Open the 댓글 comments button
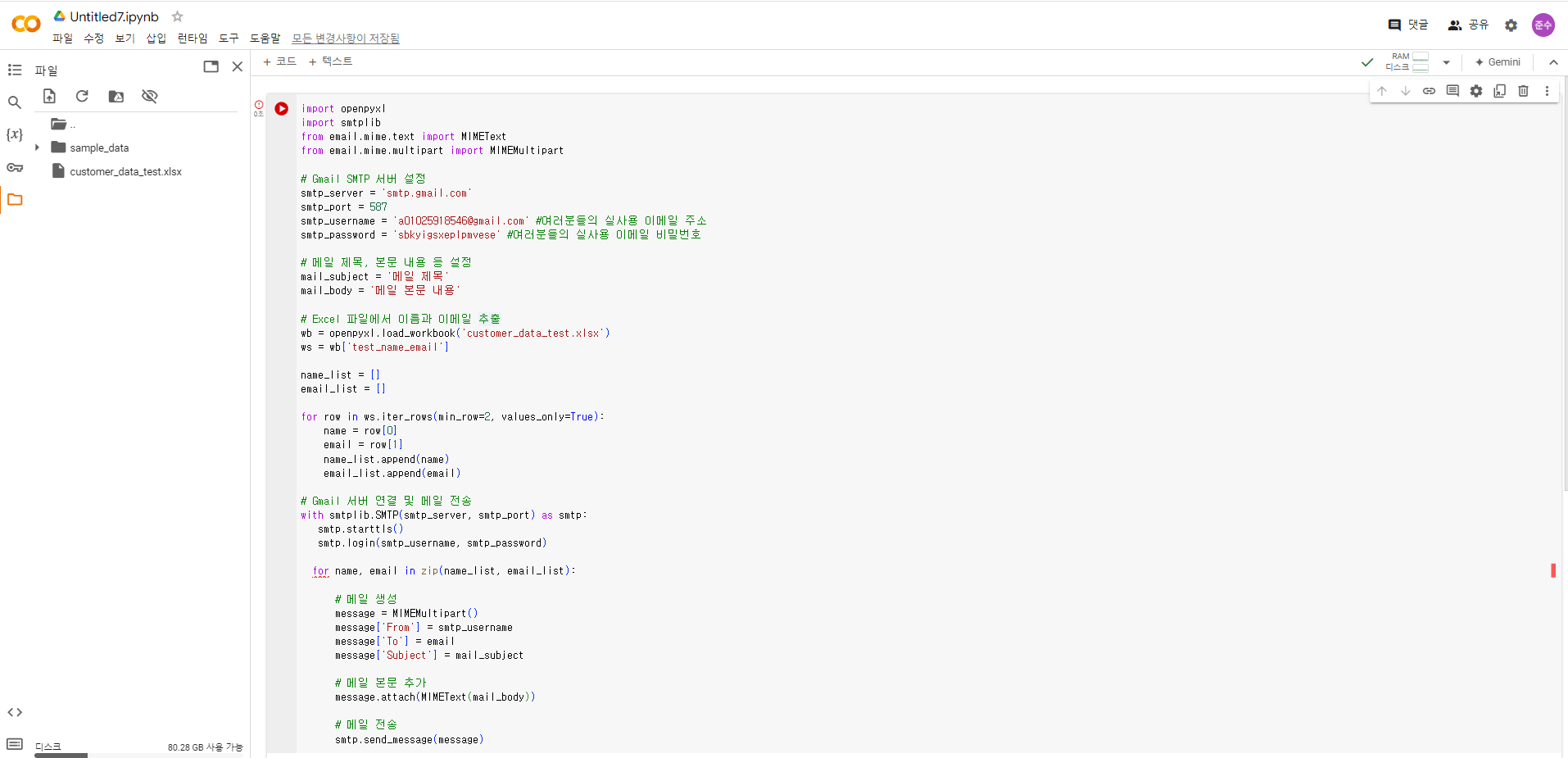This screenshot has height=758, width=1568. pos(1408,25)
